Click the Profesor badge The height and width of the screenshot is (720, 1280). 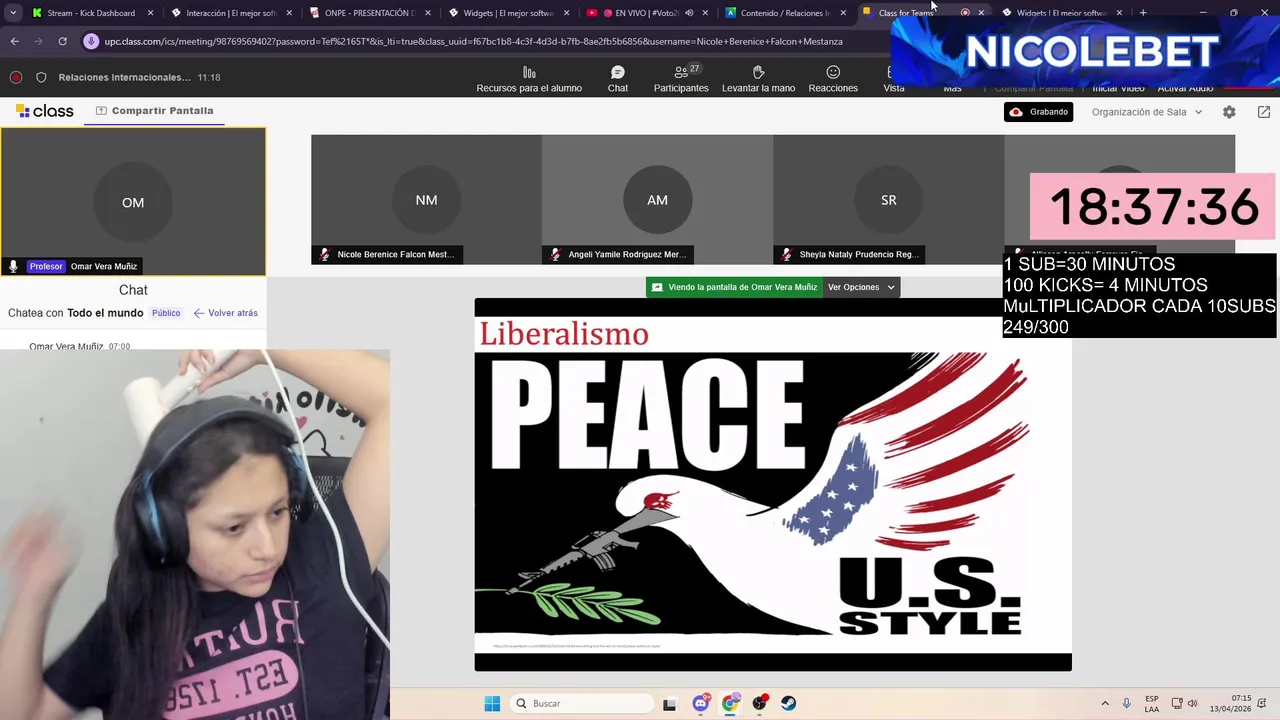46,266
